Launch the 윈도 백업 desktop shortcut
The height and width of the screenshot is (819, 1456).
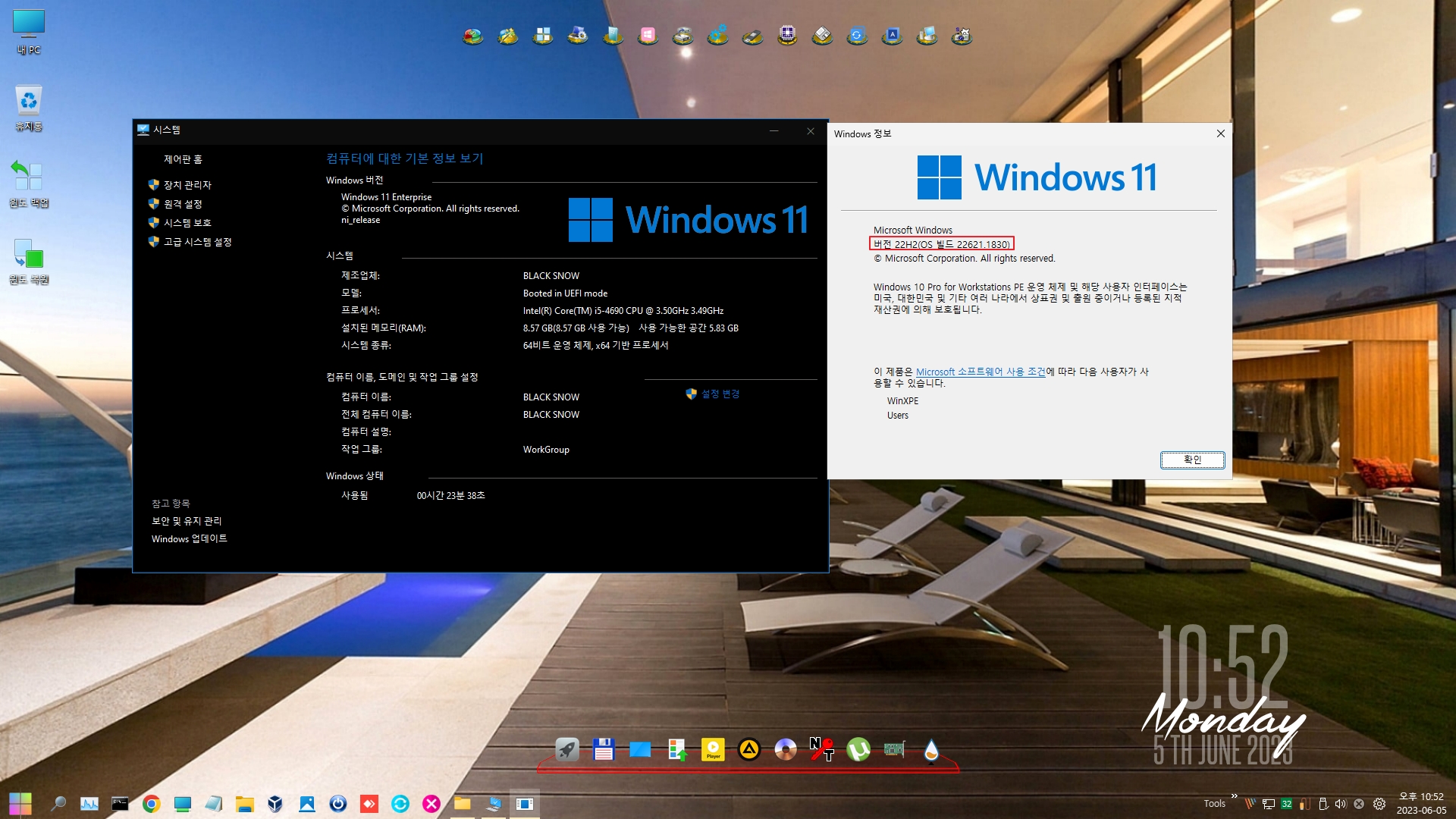pos(29,184)
